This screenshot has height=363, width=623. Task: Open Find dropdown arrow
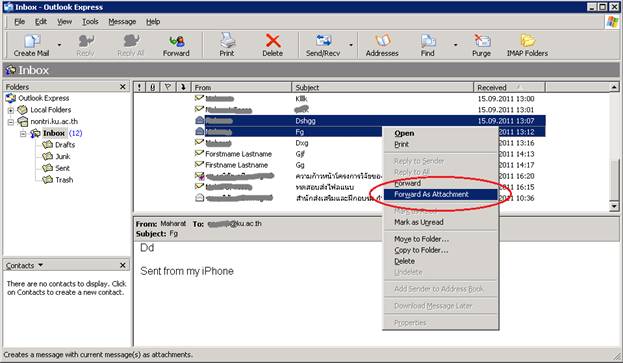455,45
